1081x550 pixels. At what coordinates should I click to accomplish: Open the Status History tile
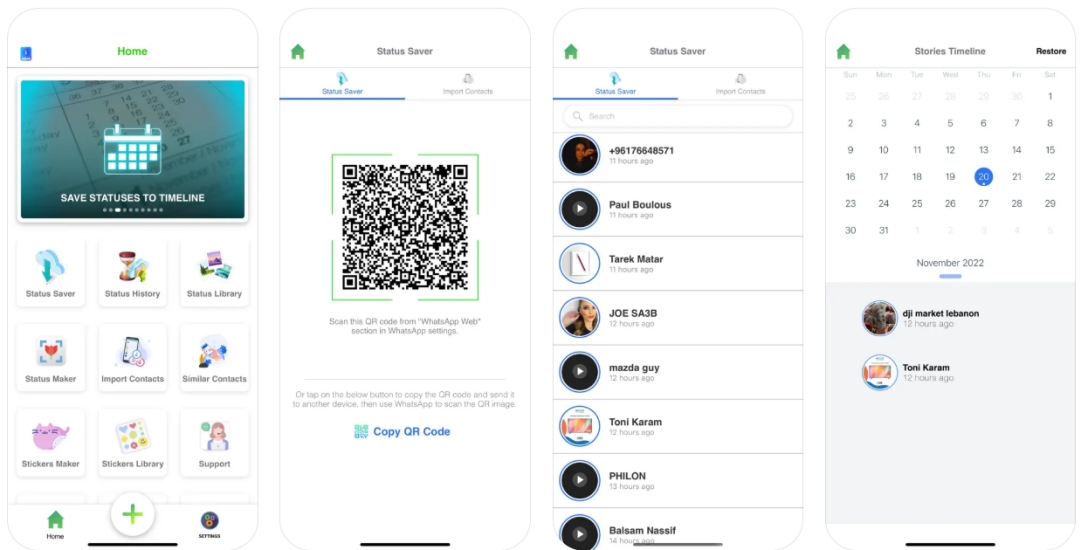click(x=132, y=273)
